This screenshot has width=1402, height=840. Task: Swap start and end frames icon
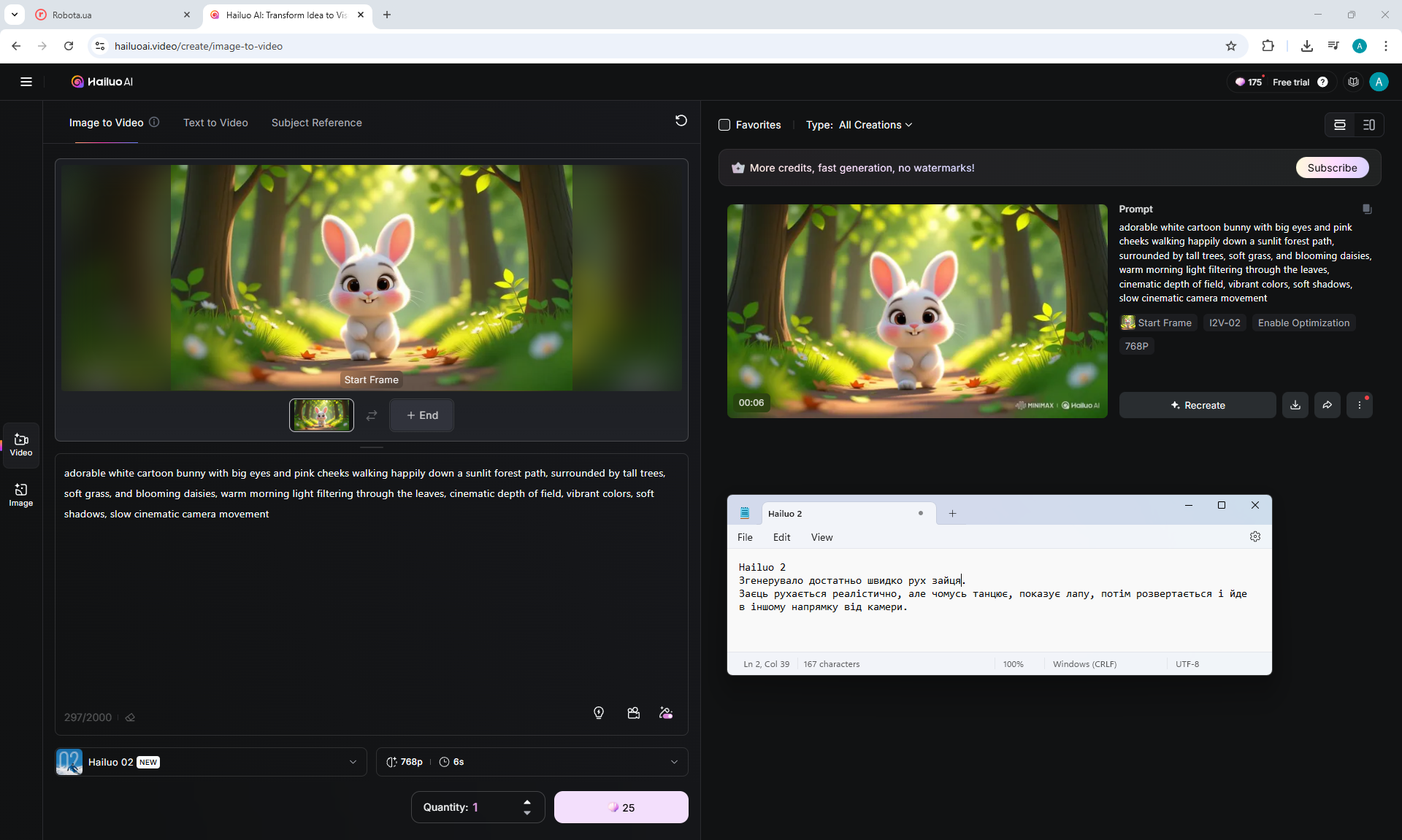pos(372,415)
